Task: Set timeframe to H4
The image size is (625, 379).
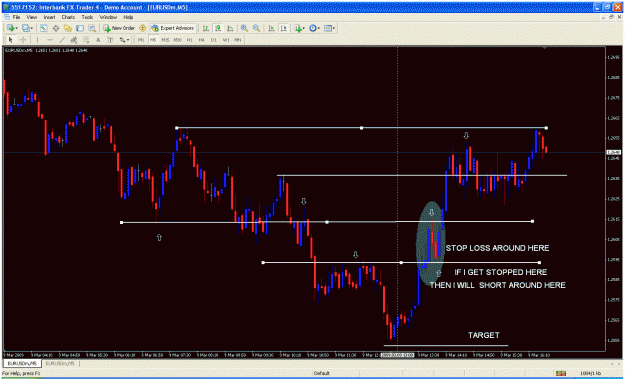Action: click(202, 40)
